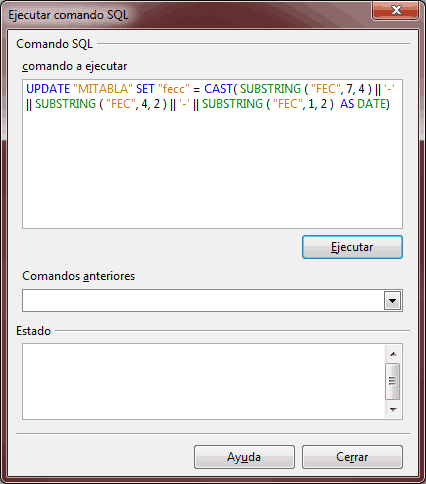
Task: Click the Estado scrollbar up arrow
Action: click(x=393, y=354)
